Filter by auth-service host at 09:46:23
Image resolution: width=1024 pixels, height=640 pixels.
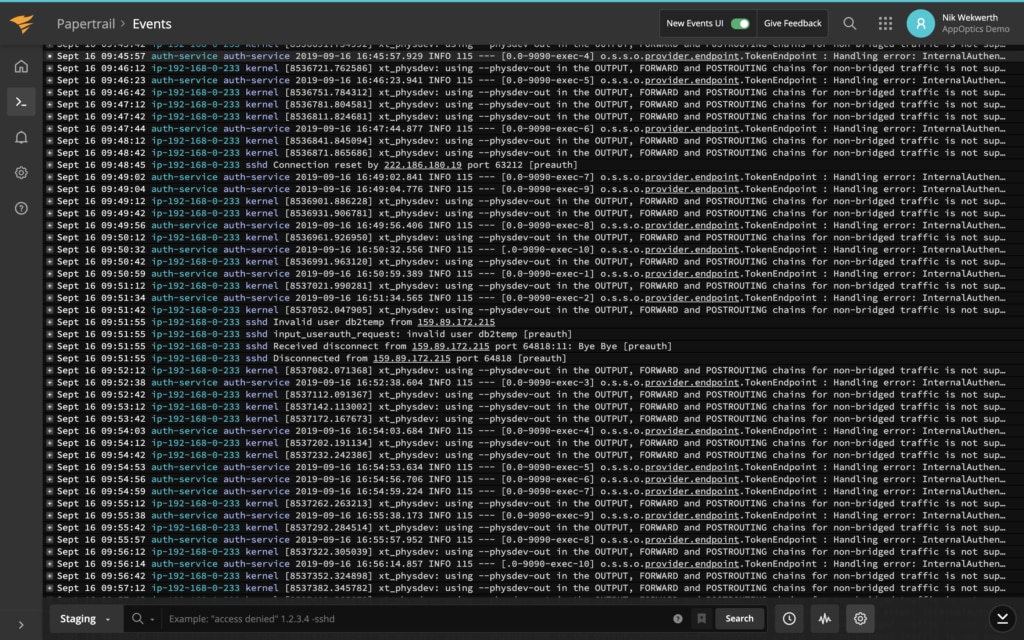point(184,80)
